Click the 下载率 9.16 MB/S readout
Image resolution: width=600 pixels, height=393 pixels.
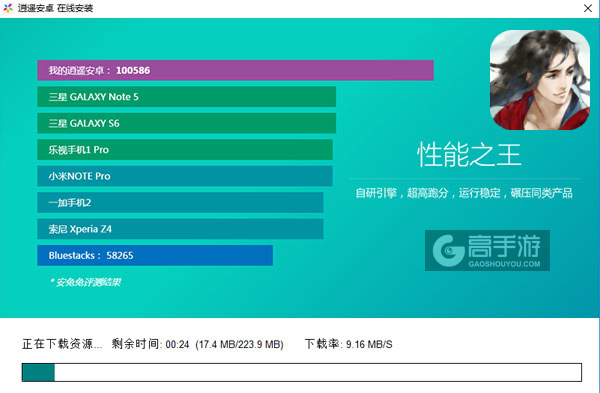tap(349, 344)
